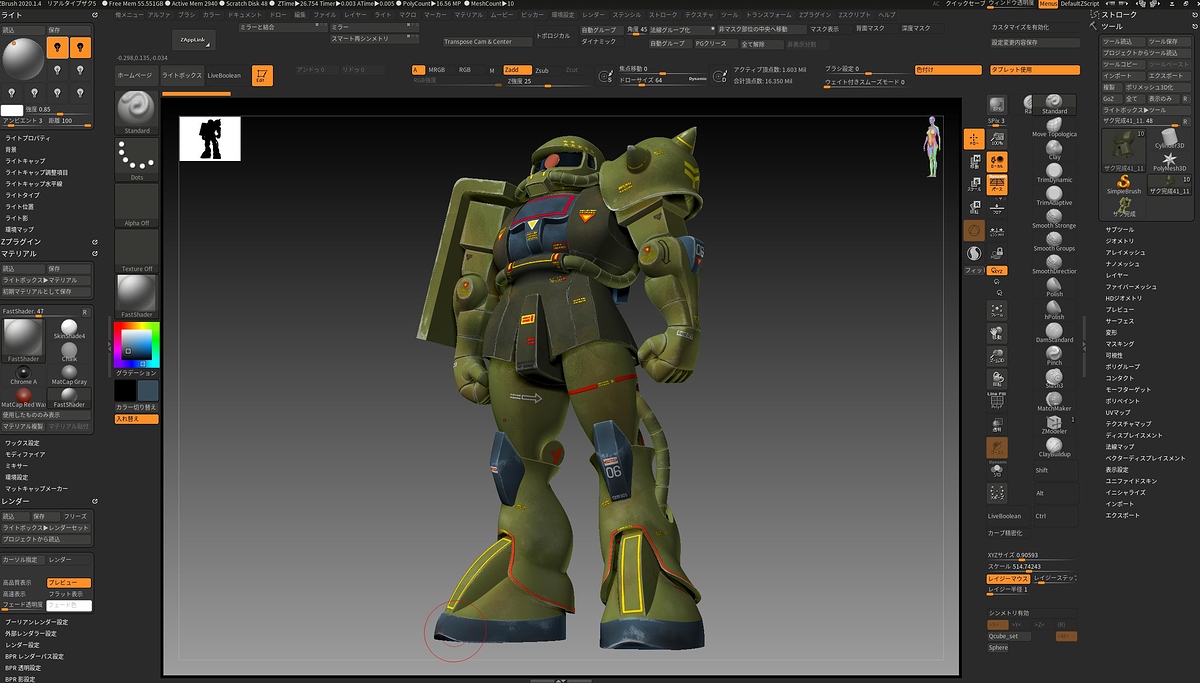Open the マテリアル menu
Screen dimensions: 1200x683
(x=468, y=16)
